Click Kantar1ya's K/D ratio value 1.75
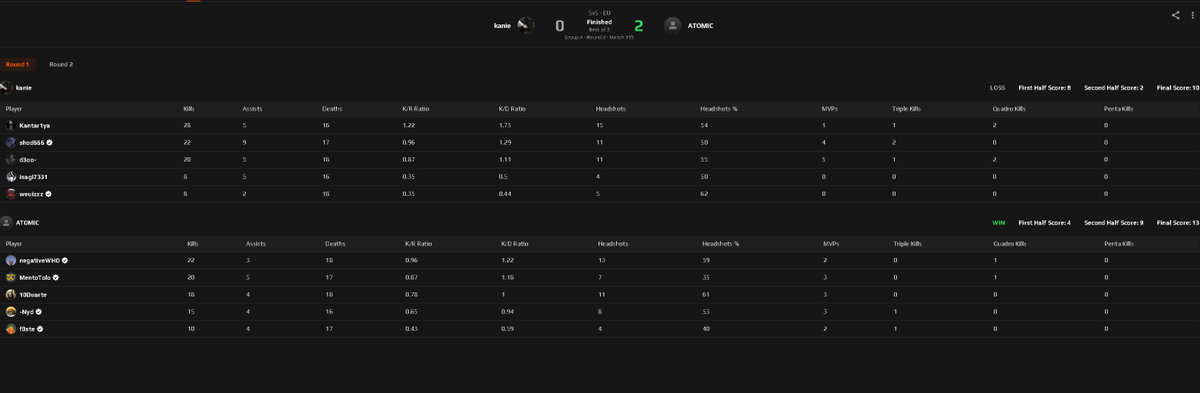 click(x=505, y=125)
